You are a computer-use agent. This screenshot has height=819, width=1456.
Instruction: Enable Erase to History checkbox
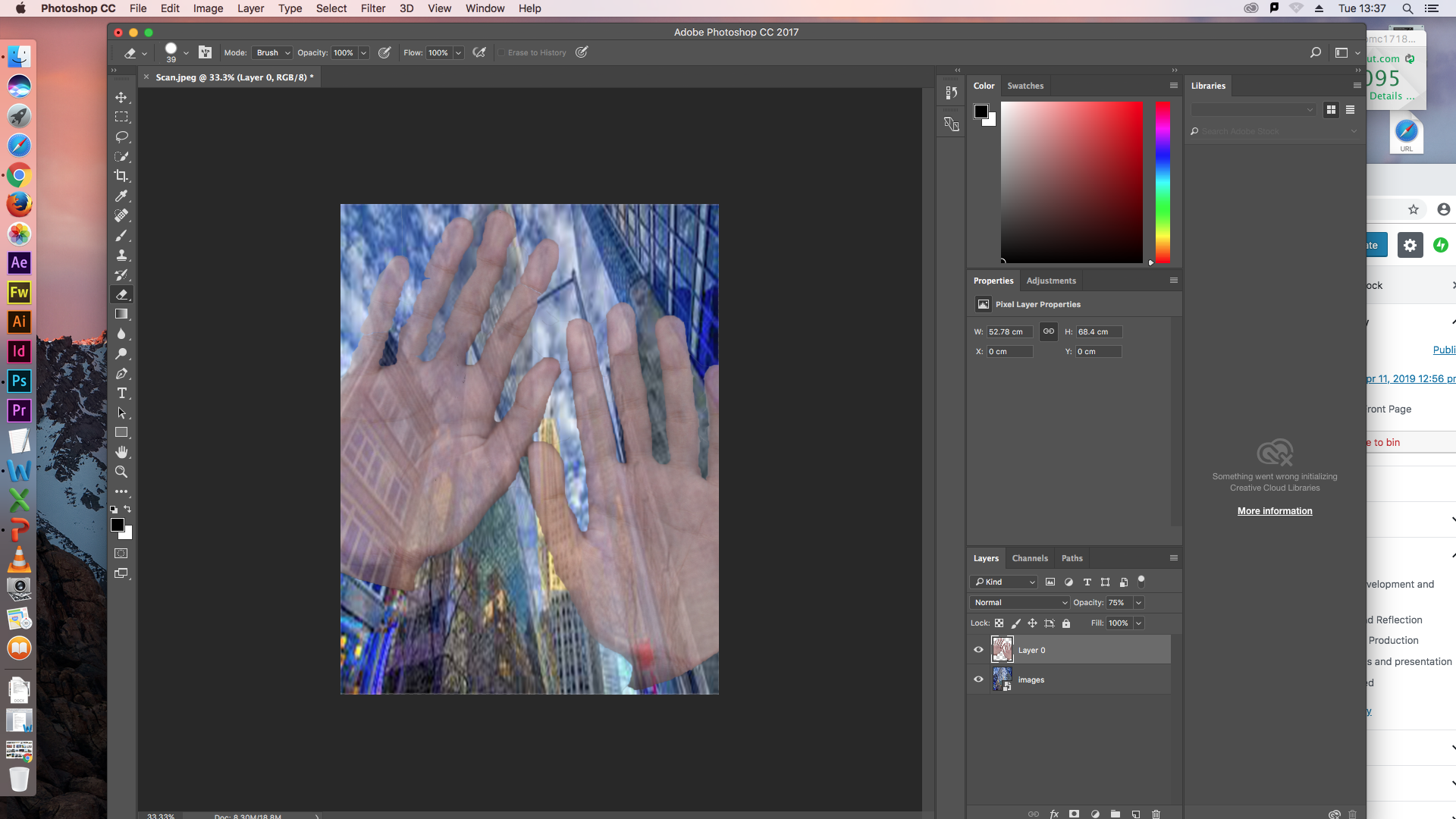click(x=501, y=53)
